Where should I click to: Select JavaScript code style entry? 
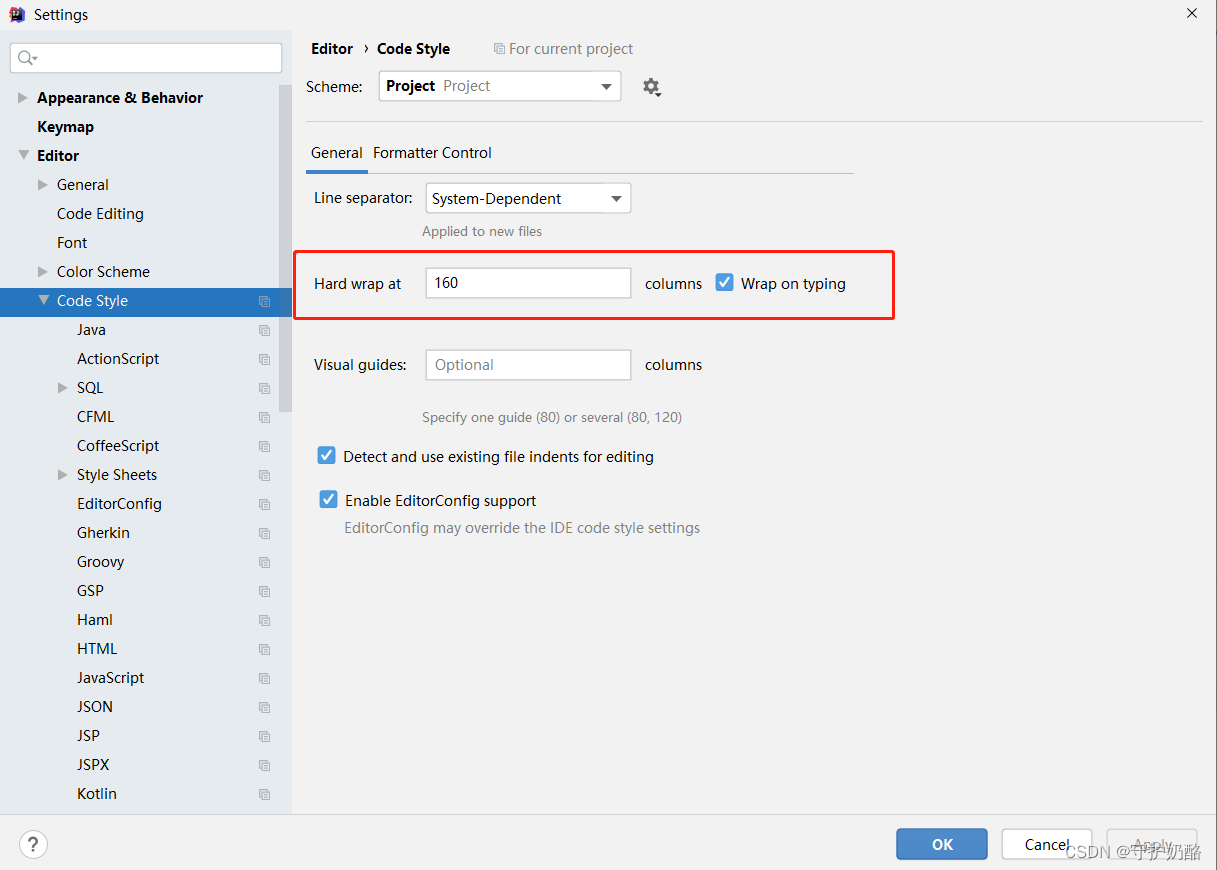click(x=111, y=678)
